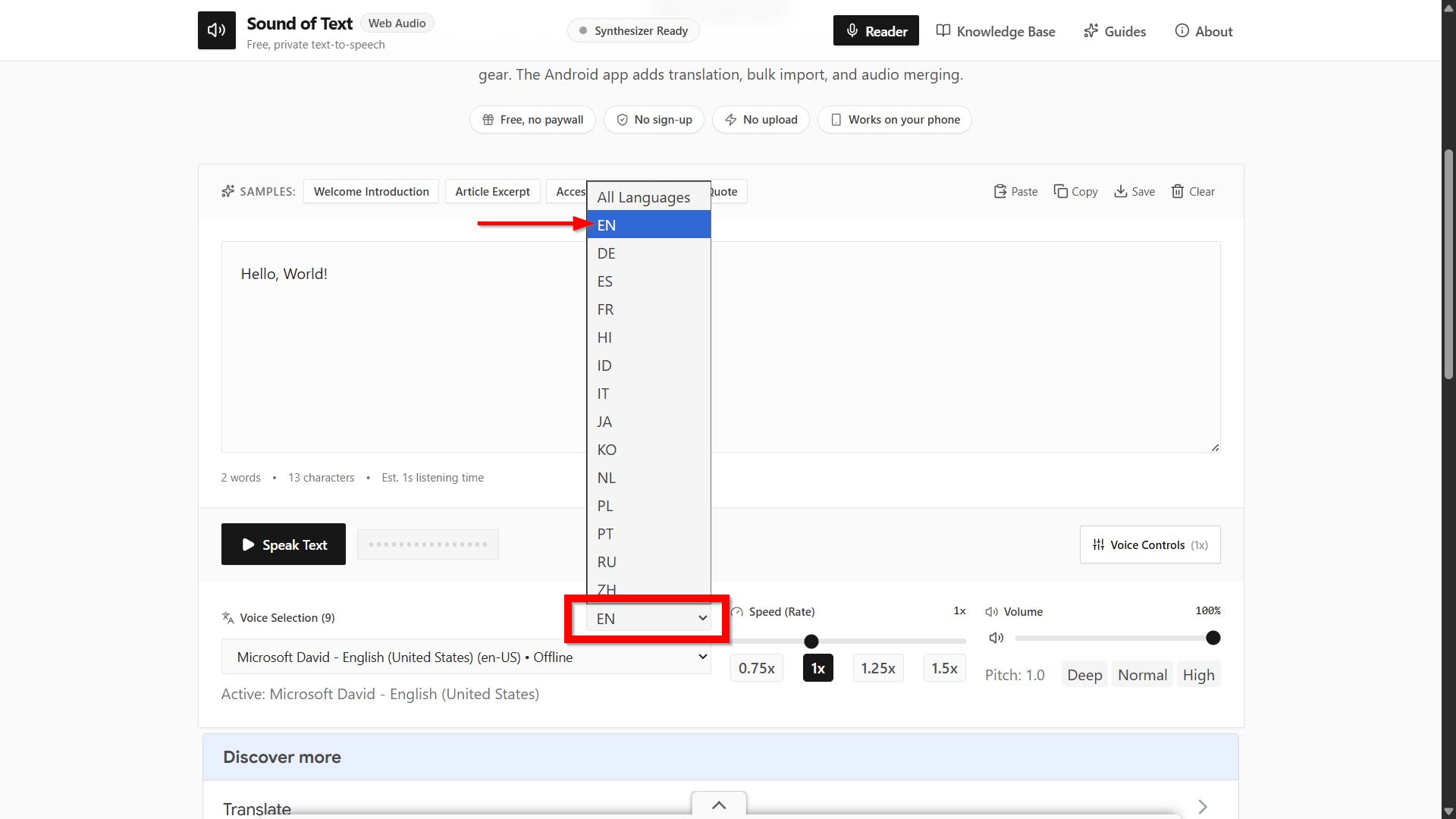1456x819 pixels.
Task: Clear the text area
Action: pyautogui.click(x=1193, y=192)
